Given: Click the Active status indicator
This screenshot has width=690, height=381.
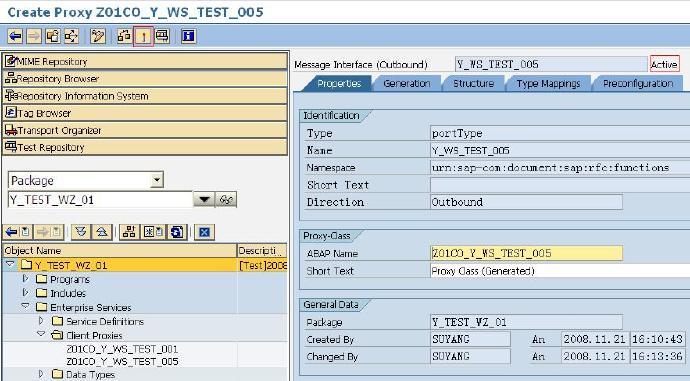Looking at the screenshot, I should pos(664,64).
